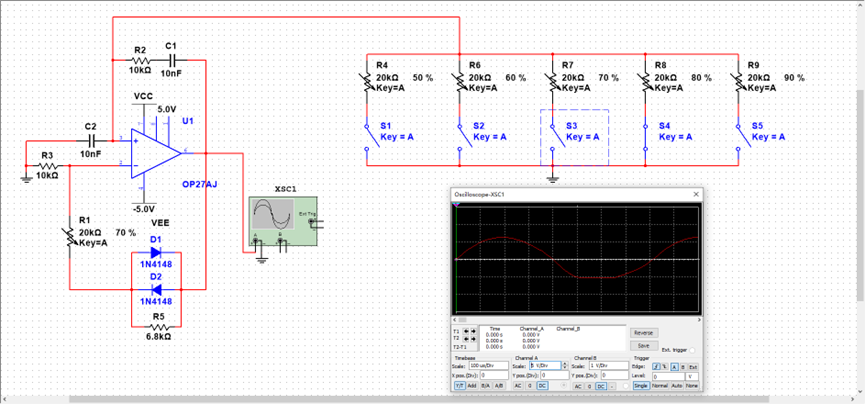Click the Timebase Scale field
865x404 pixels.
(x=489, y=365)
